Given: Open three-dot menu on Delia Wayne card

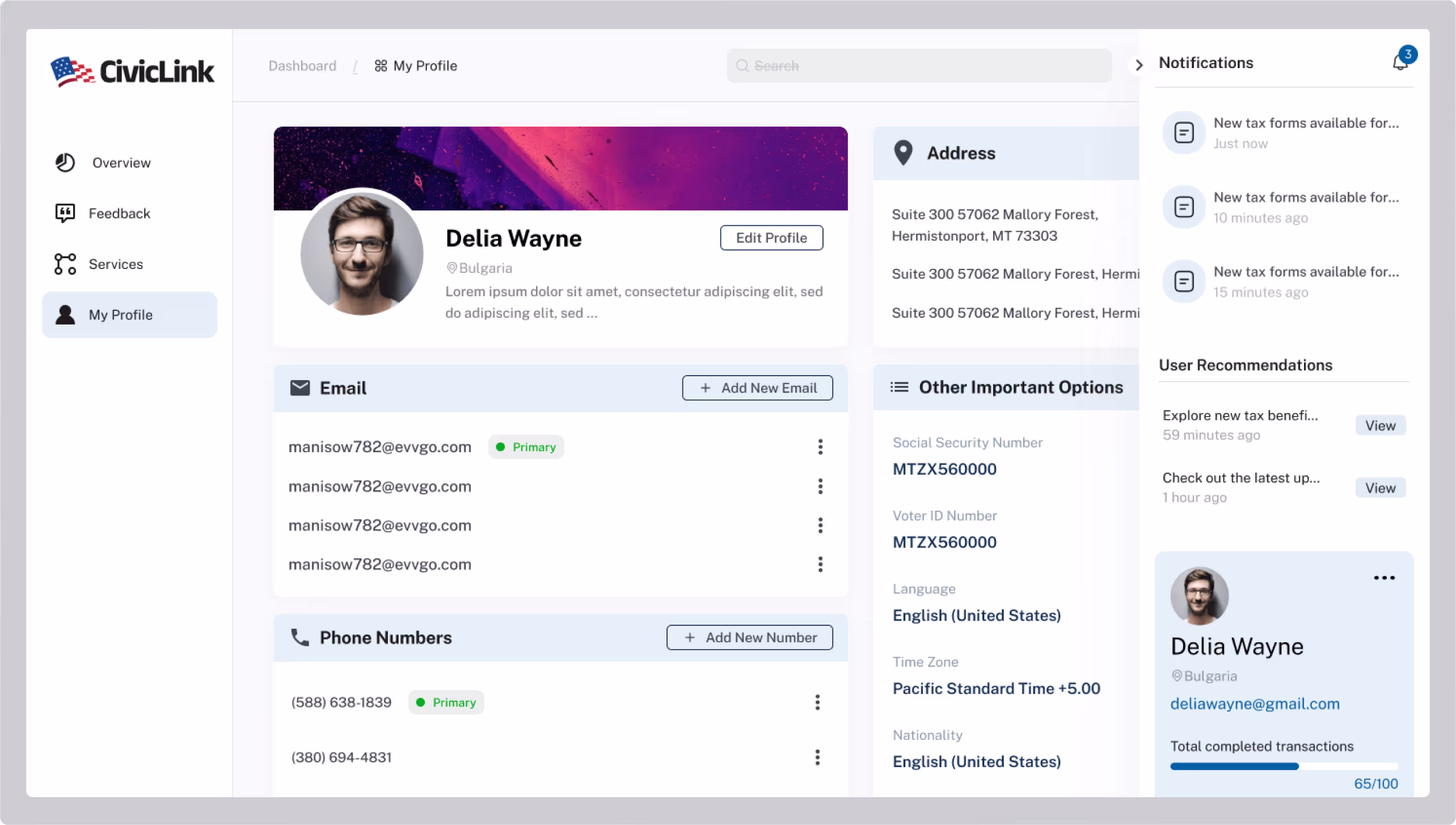Looking at the screenshot, I should point(1384,578).
